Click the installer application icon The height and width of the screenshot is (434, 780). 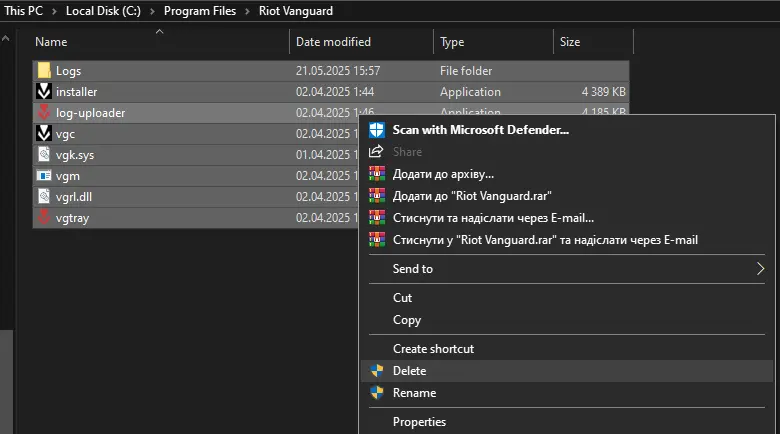[x=44, y=92]
